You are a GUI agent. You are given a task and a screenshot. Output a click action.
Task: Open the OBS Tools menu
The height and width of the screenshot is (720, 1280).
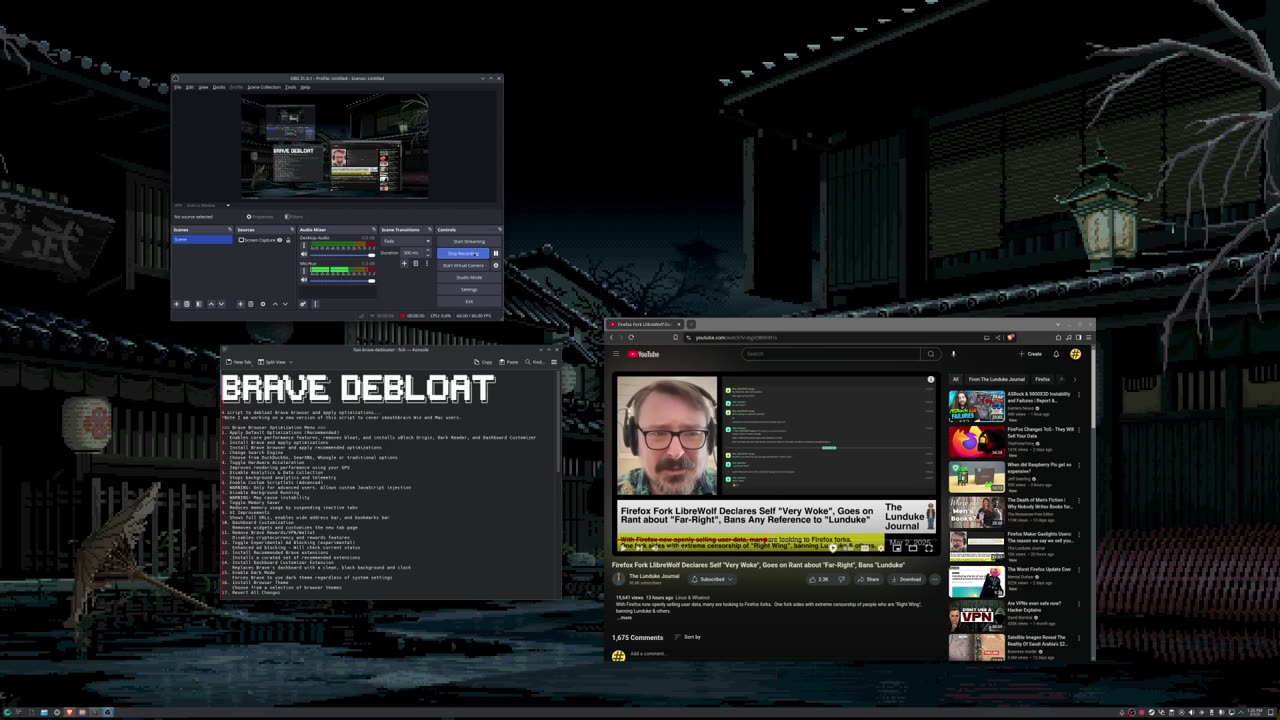point(290,87)
